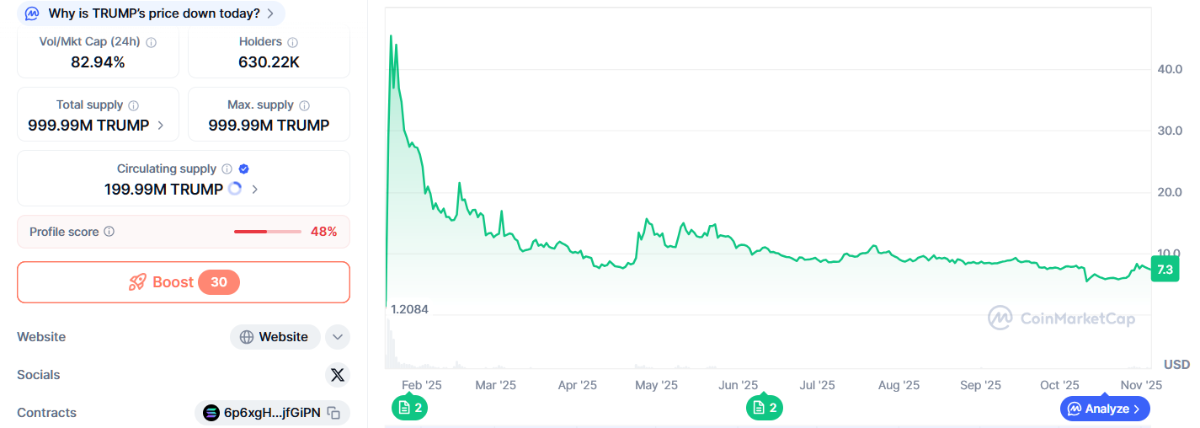Open the Feb '25 news marker
This screenshot has height=428, width=1200.
409,407
